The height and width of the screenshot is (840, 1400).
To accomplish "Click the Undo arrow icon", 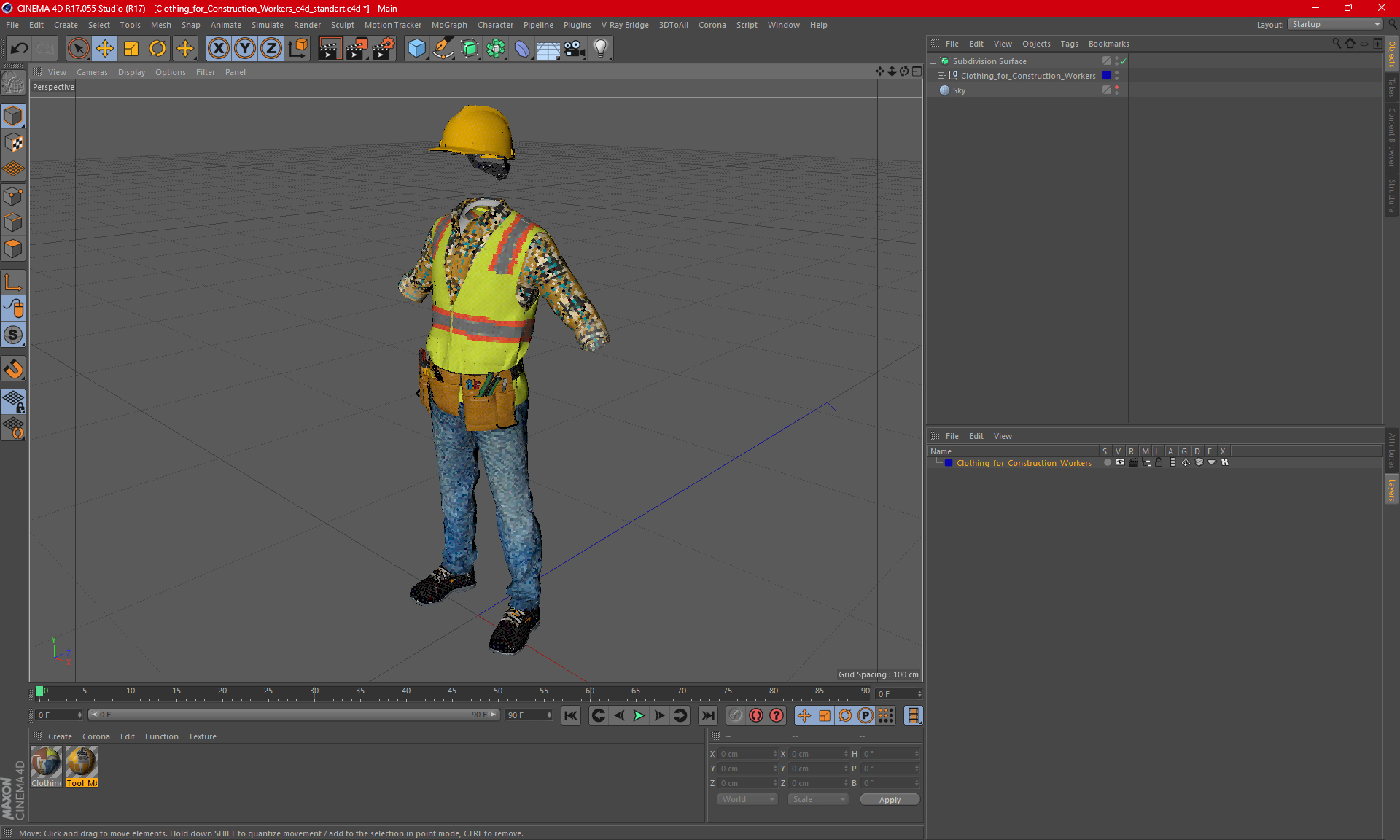I will (x=20, y=49).
